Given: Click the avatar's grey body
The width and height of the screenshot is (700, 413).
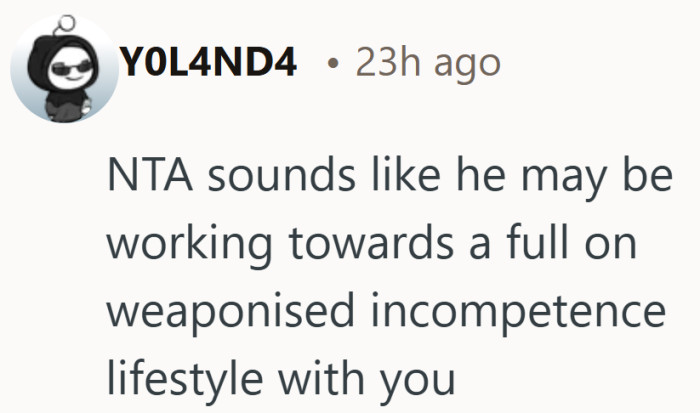Looking at the screenshot, I should tap(69, 106).
